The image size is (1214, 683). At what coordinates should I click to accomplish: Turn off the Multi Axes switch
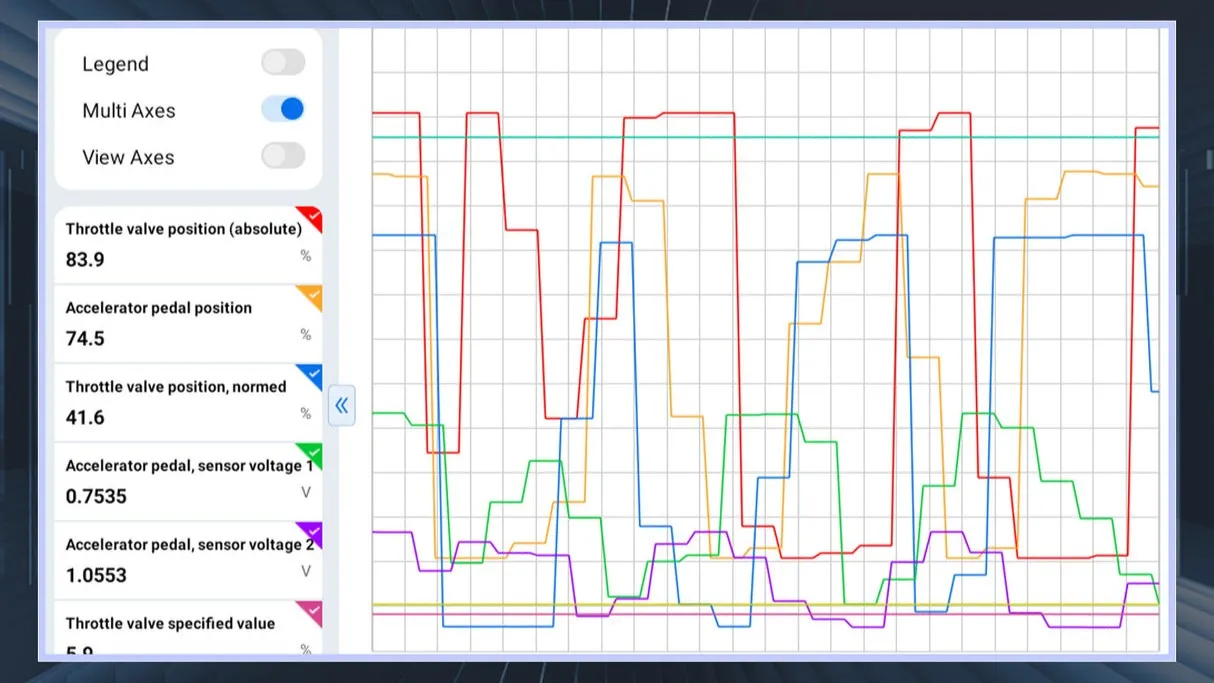[x=283, y=109]
